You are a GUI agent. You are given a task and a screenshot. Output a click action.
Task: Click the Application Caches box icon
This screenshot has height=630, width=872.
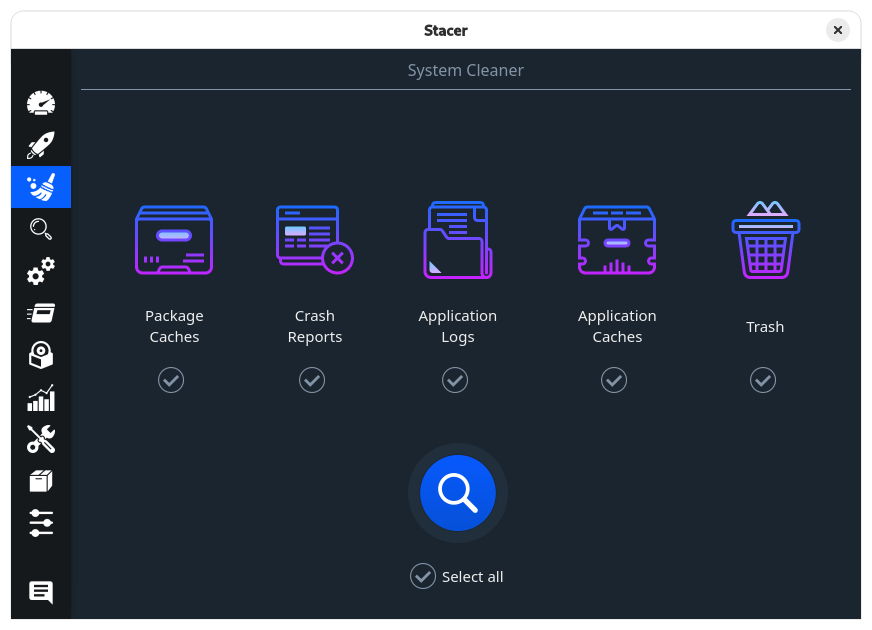(617, 240)
